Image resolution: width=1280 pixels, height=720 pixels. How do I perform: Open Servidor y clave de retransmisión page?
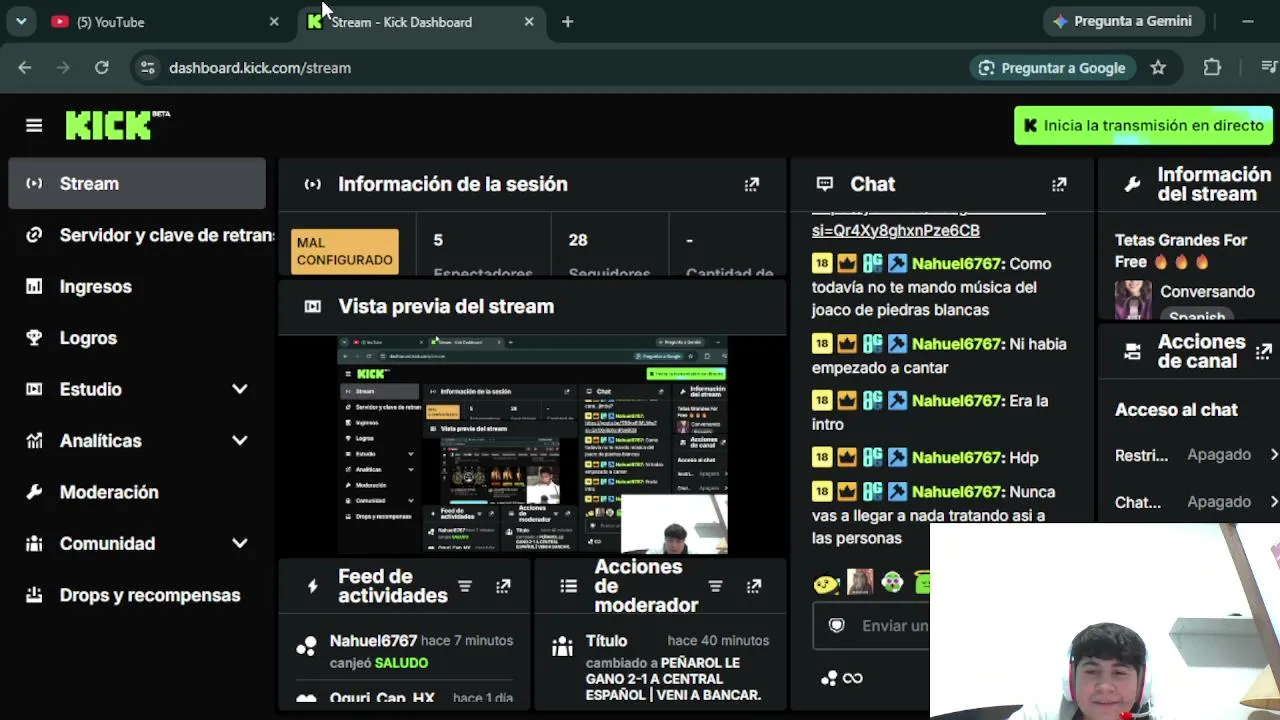137,235
